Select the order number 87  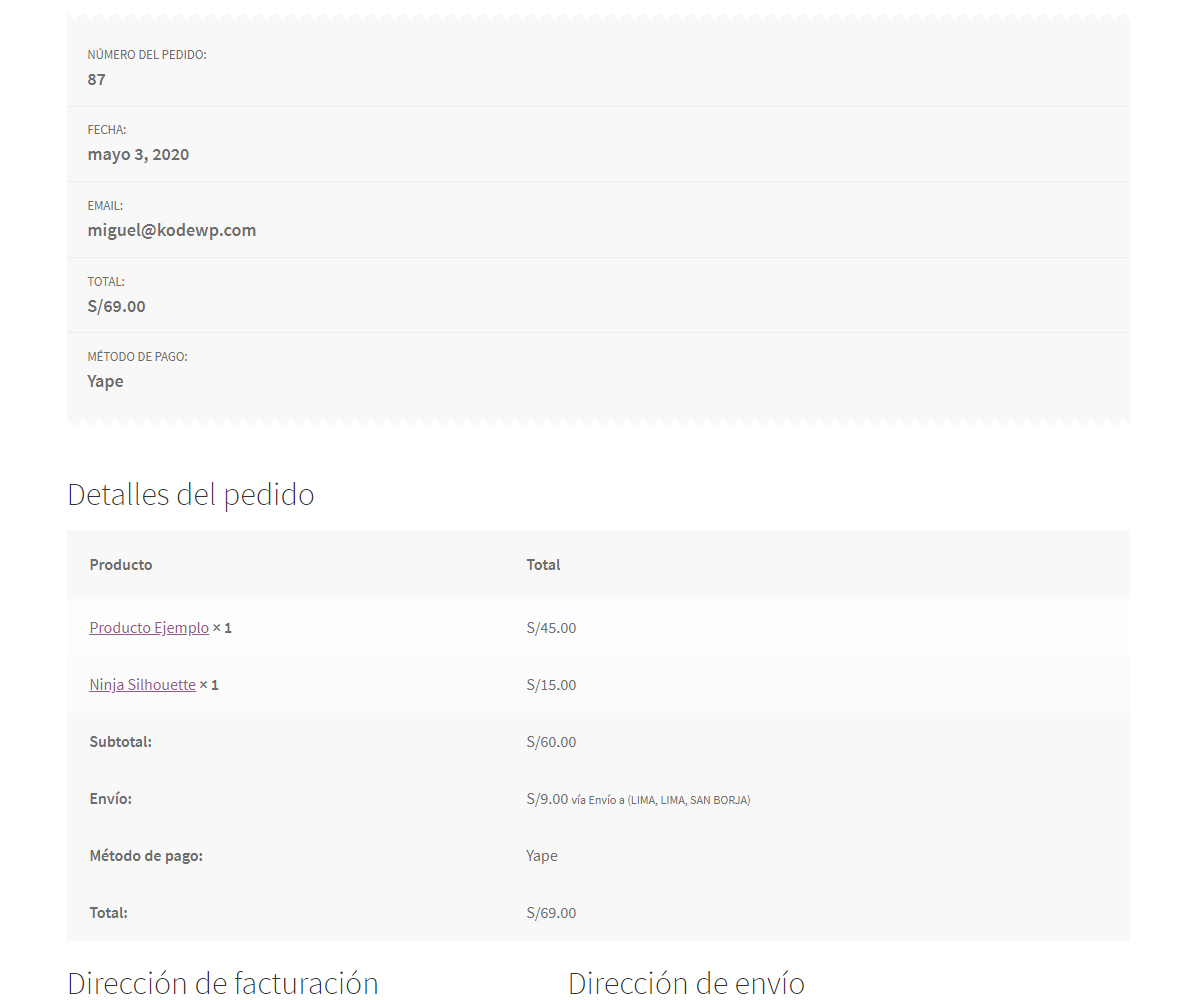pyautogui.click(x=96, y=79)
